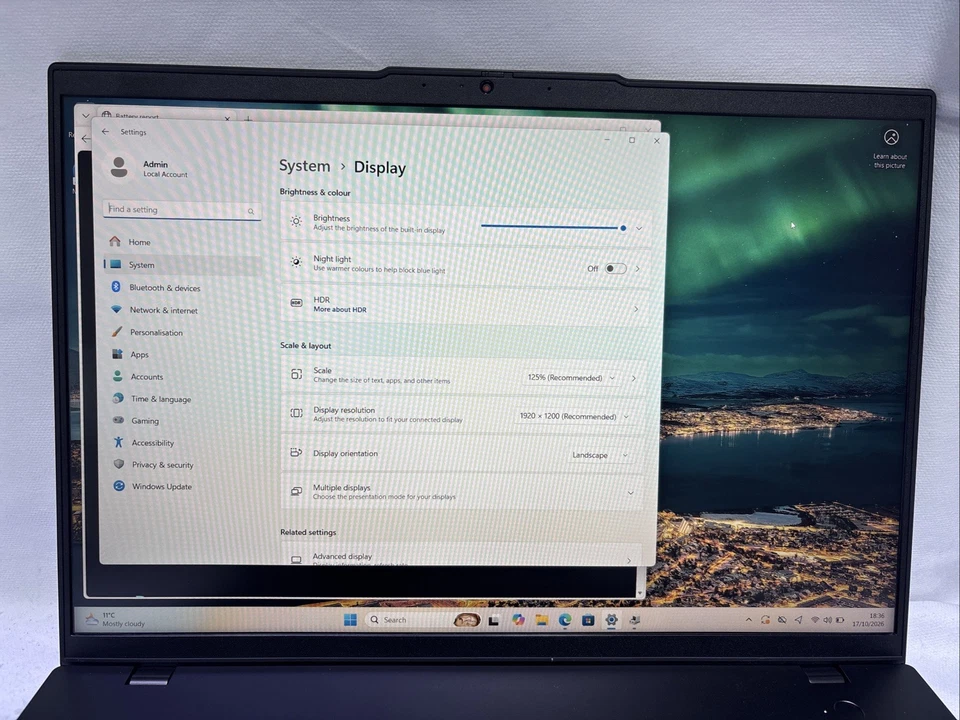Open the Landscape orientation dropdown
This screenshot has width=960, height=720.
tap(599, 455)
